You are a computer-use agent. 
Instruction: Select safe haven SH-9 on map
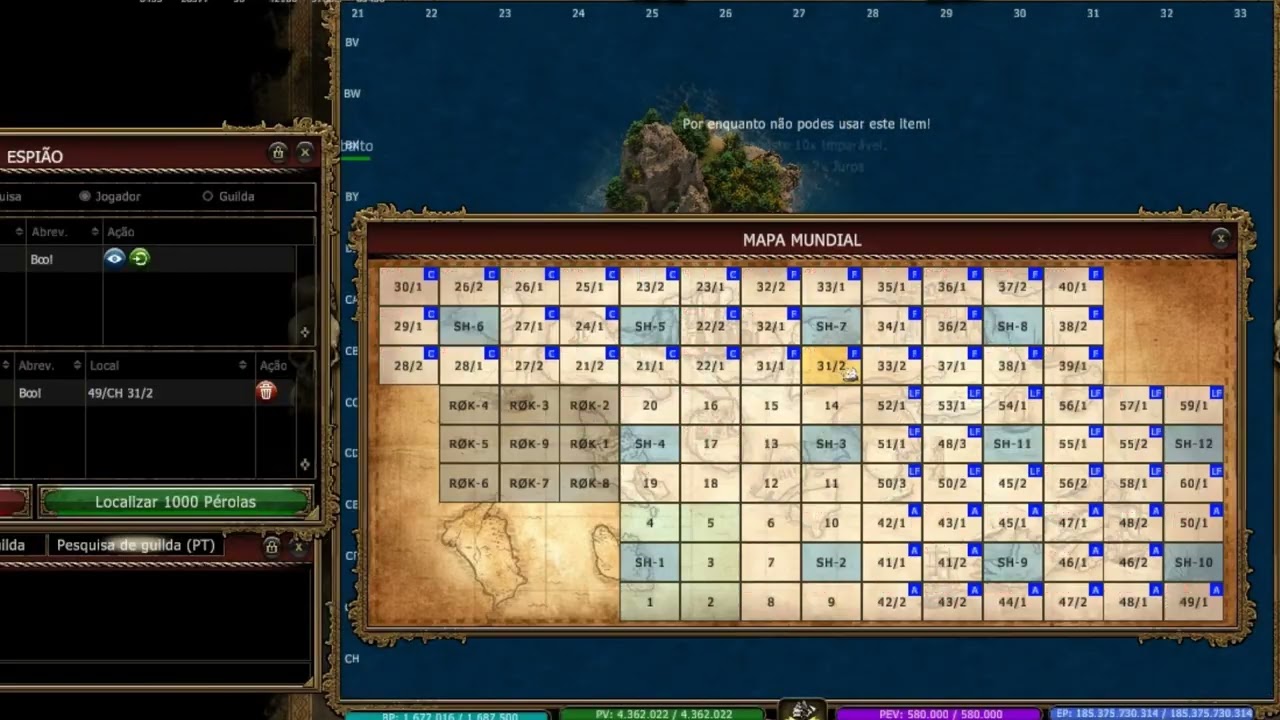coord(1012,562)
